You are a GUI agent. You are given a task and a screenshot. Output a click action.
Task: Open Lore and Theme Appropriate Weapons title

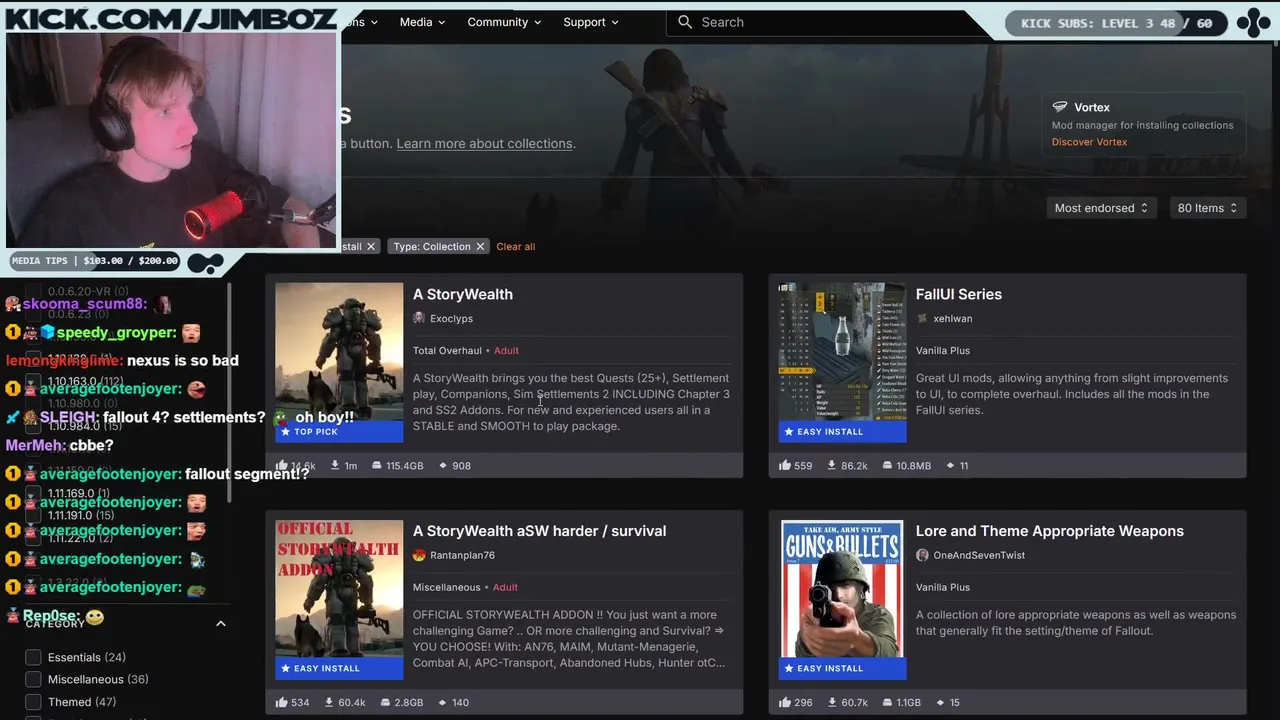point(1050,531)
